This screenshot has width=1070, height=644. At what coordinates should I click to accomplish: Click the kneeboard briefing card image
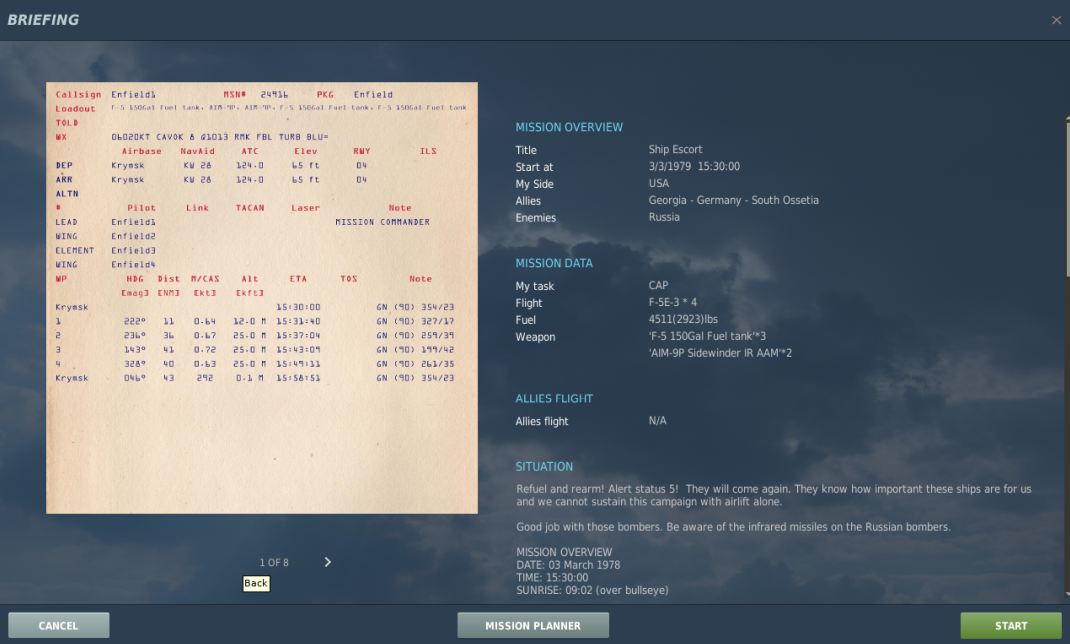[x=262, y=298]
